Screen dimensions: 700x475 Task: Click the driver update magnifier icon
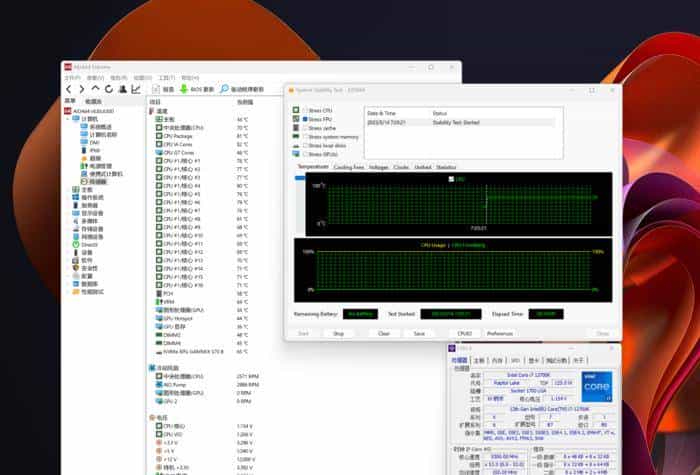pos(224,89)
